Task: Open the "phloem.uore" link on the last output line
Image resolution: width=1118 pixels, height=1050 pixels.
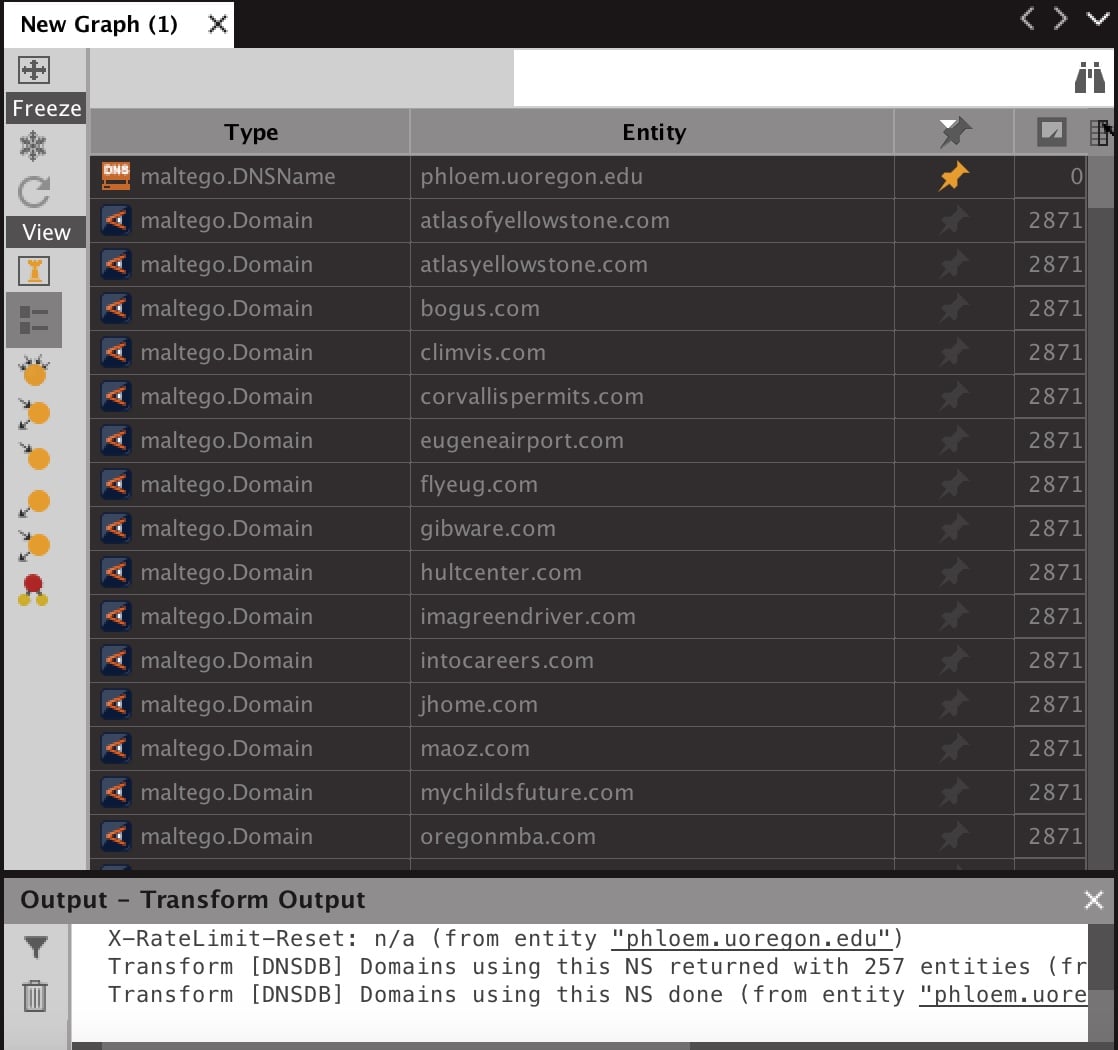Action: click(x=1002, y=994)
